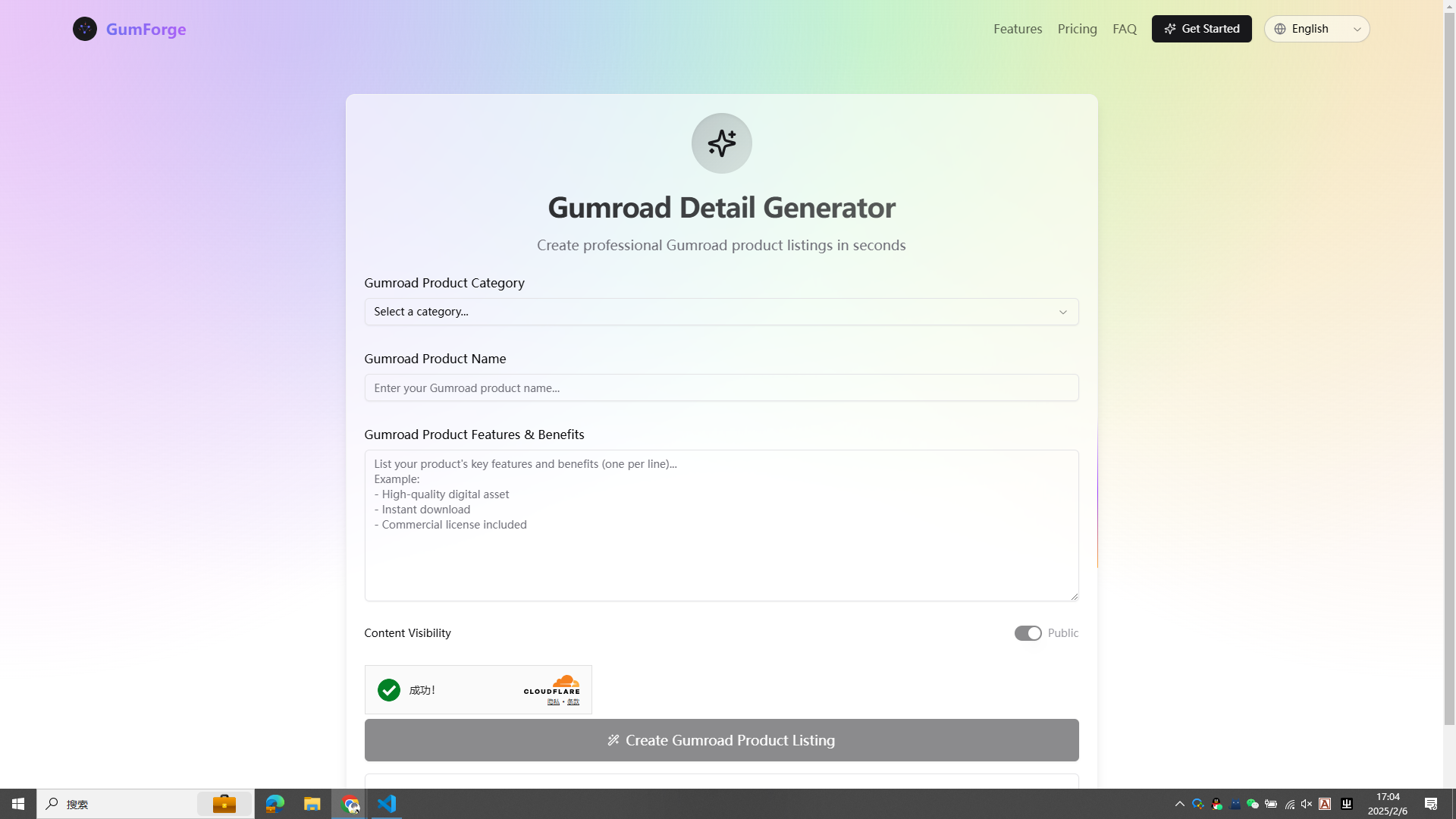Click the GumForge logo icon
The height and width of the screenshot is (819, 1456).
tap(85, 29)
